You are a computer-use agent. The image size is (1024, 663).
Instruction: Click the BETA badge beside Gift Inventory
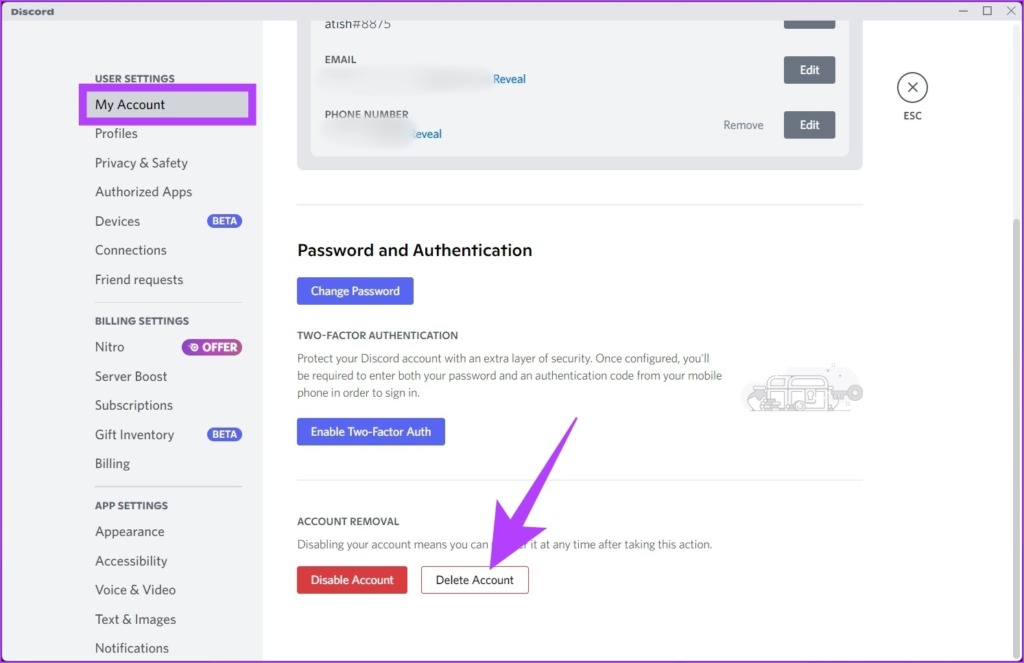click(x=225, y=434)
